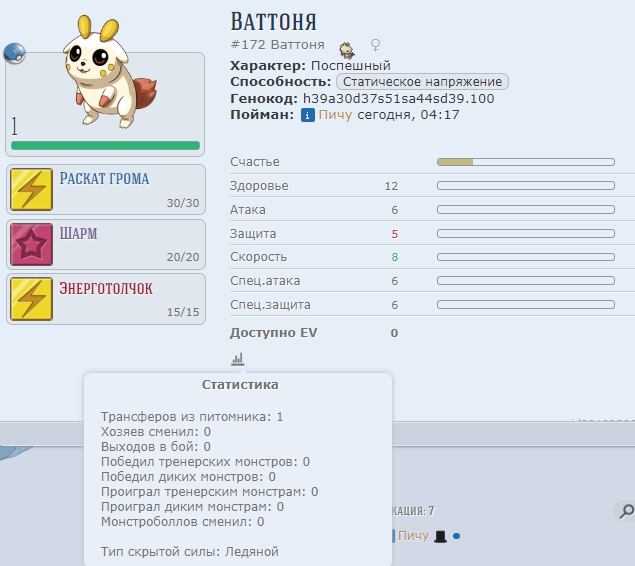Select the Шарм star move icon
This screenshot has height=566, width=635.
32,244
